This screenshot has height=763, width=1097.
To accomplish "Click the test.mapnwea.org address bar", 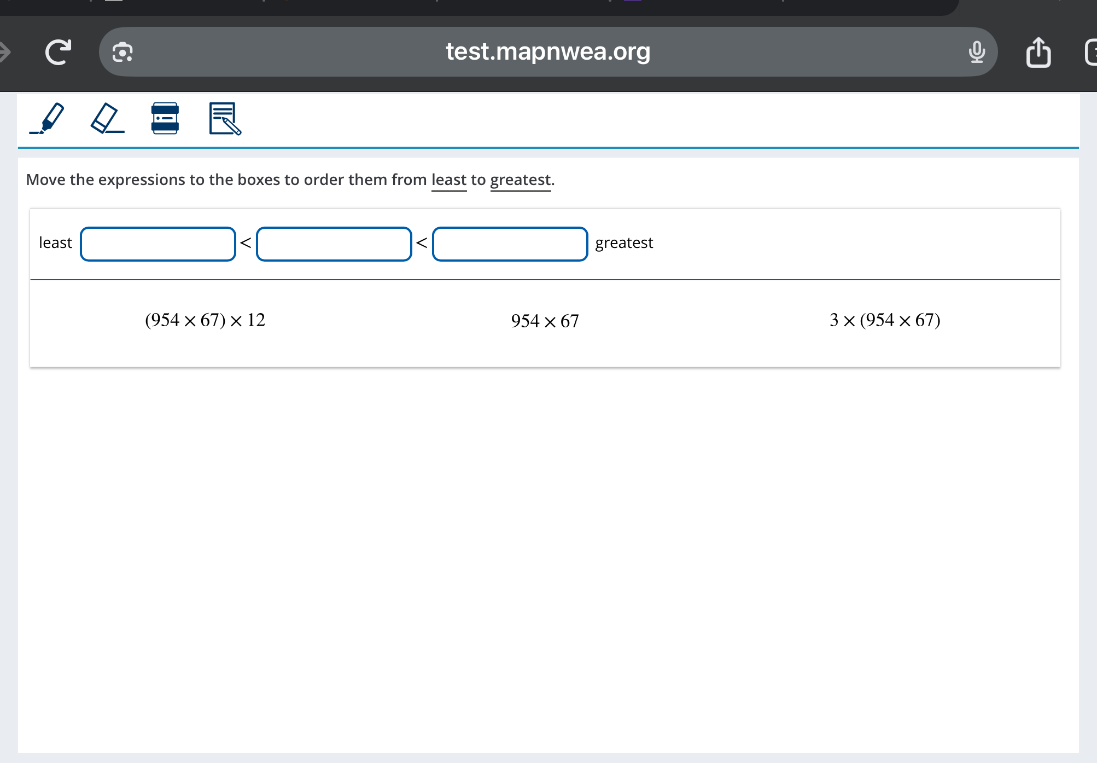I will [x=548, y=52].
